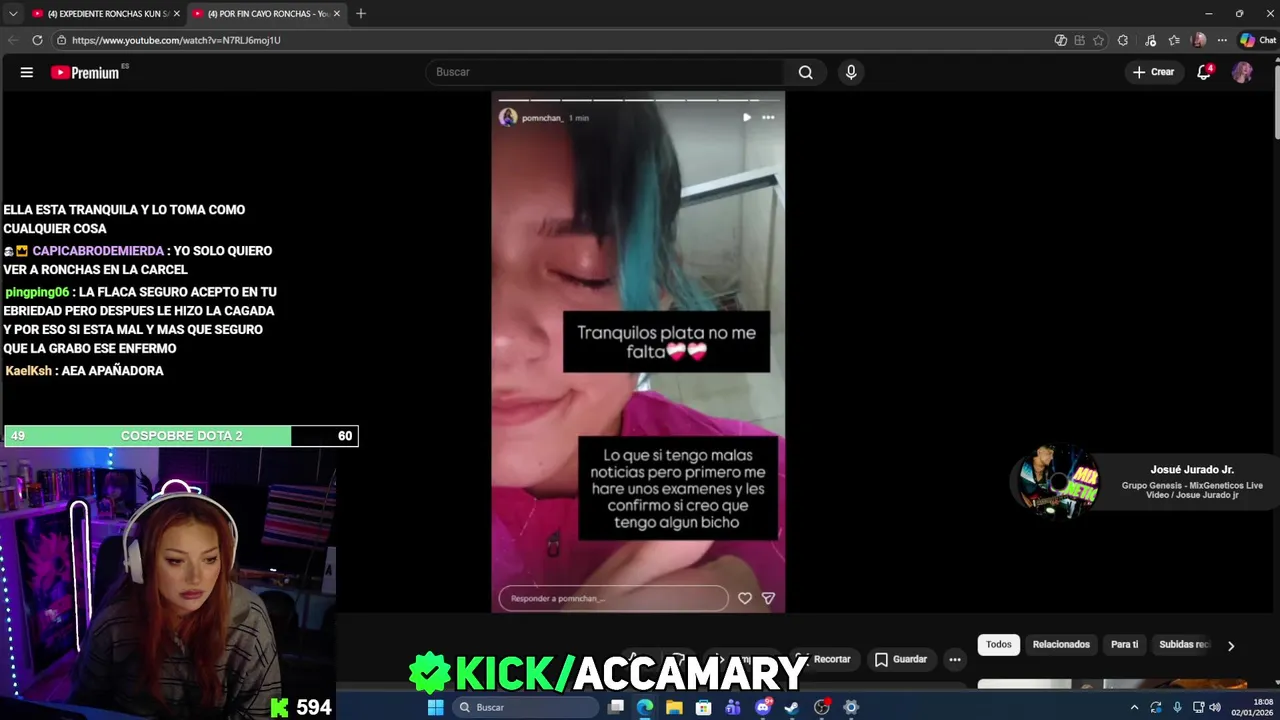Open browser extensions puzzle icon

(1123, 40)
